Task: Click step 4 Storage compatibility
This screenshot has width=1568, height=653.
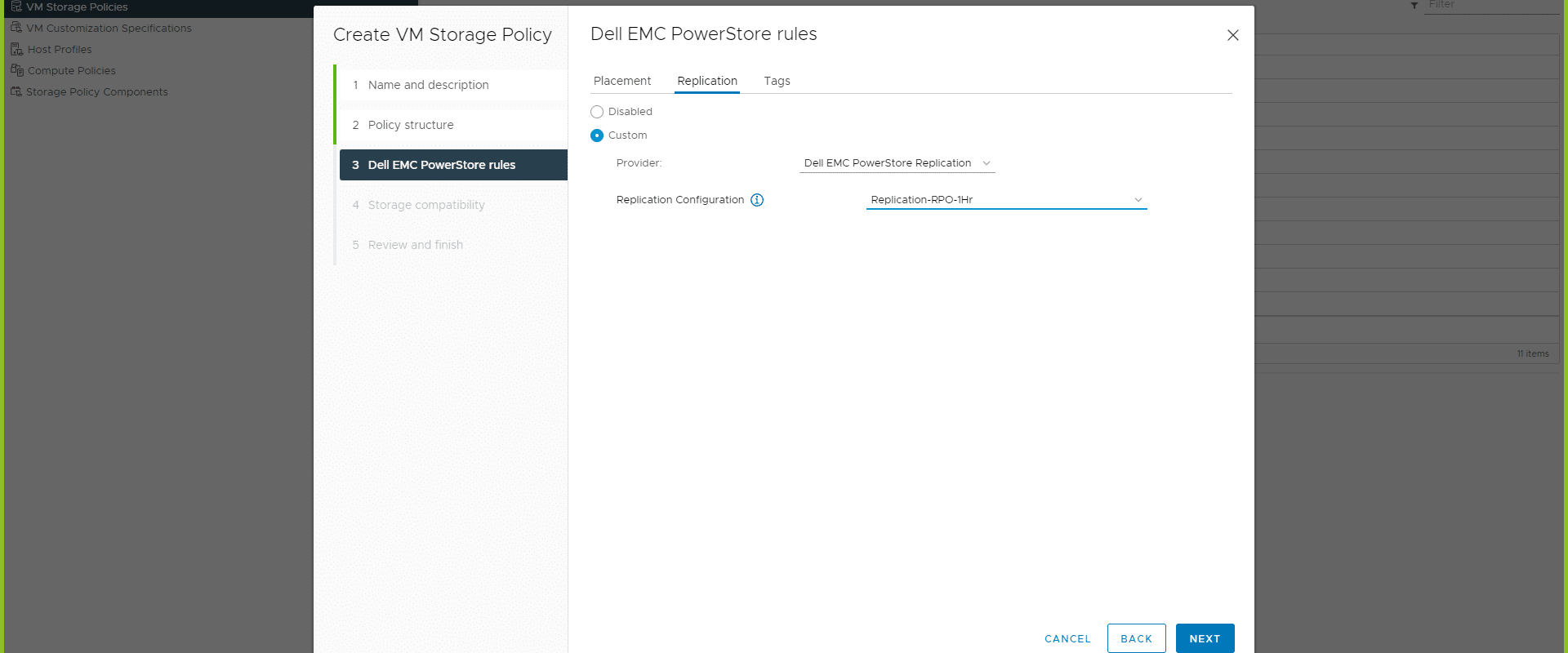Action: (453, 205)
